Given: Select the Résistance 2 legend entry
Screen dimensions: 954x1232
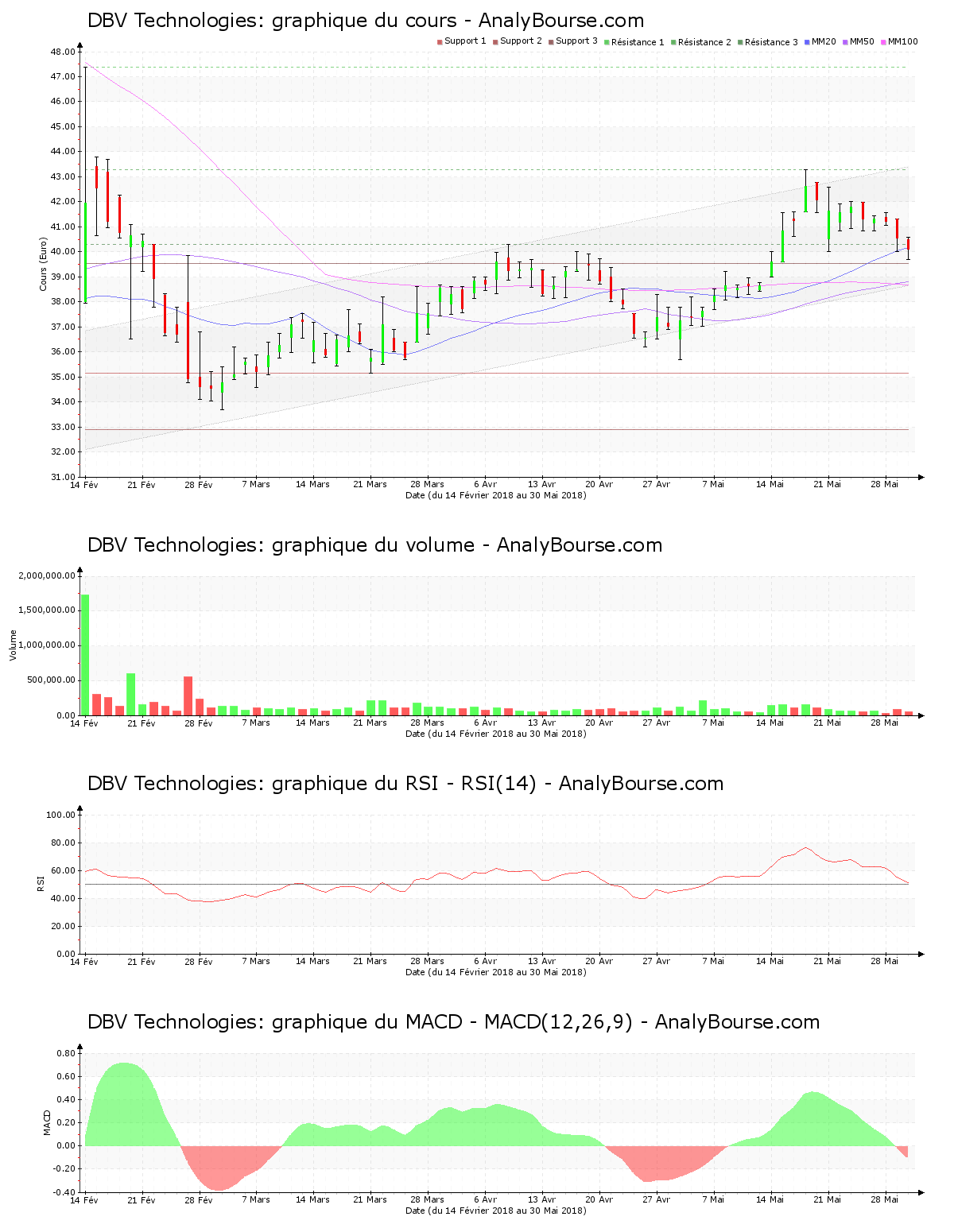Looking at the screenshot, I should point(701,42).
